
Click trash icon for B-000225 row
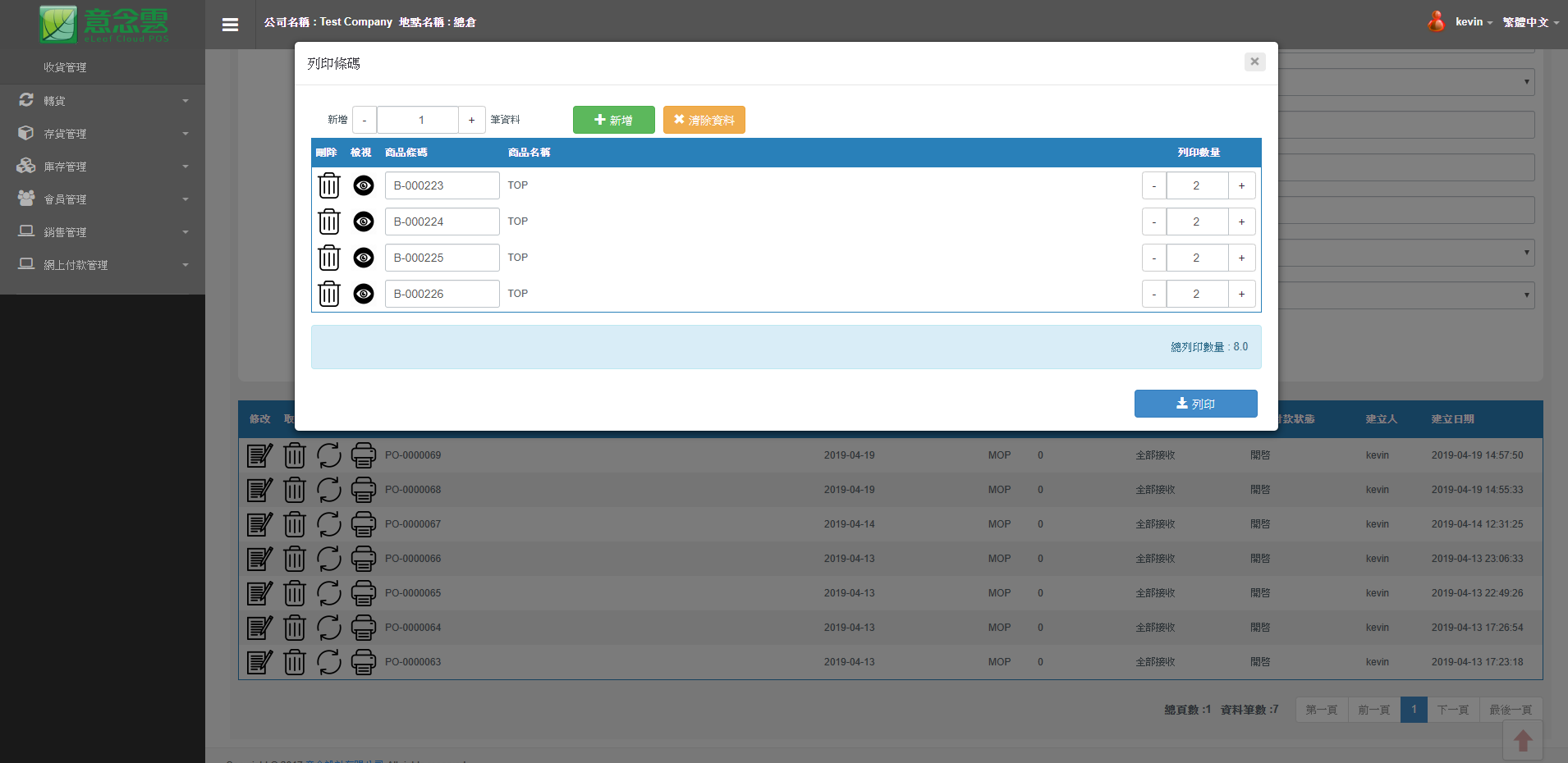tap(329, 258)
